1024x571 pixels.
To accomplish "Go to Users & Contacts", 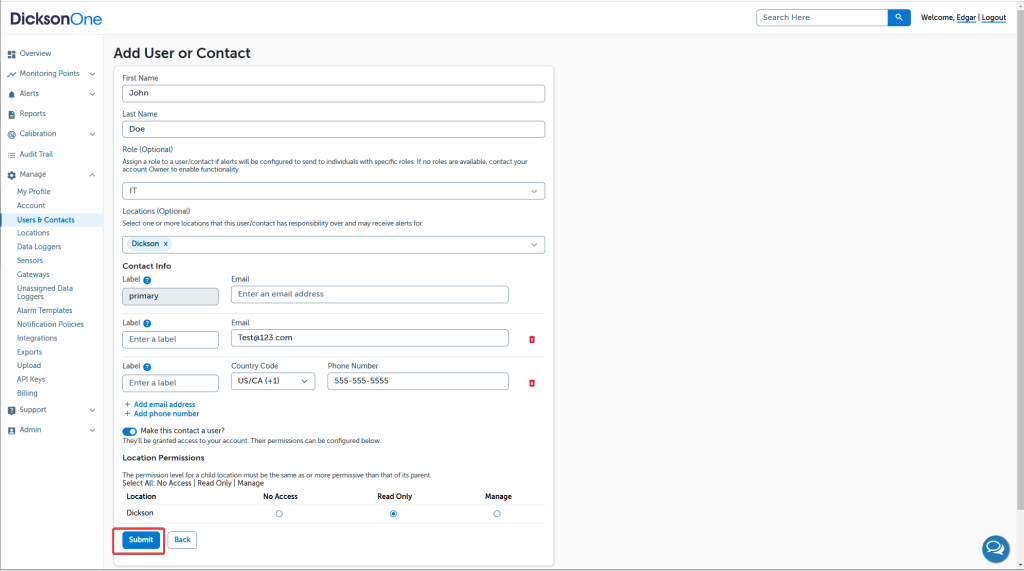I will (46, 220).
